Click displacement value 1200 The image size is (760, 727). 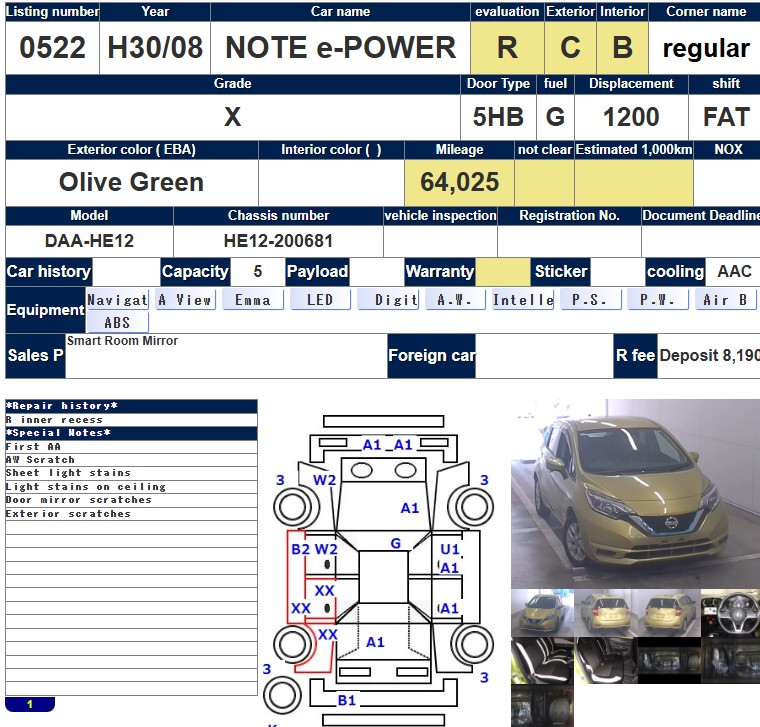point(631,117)
